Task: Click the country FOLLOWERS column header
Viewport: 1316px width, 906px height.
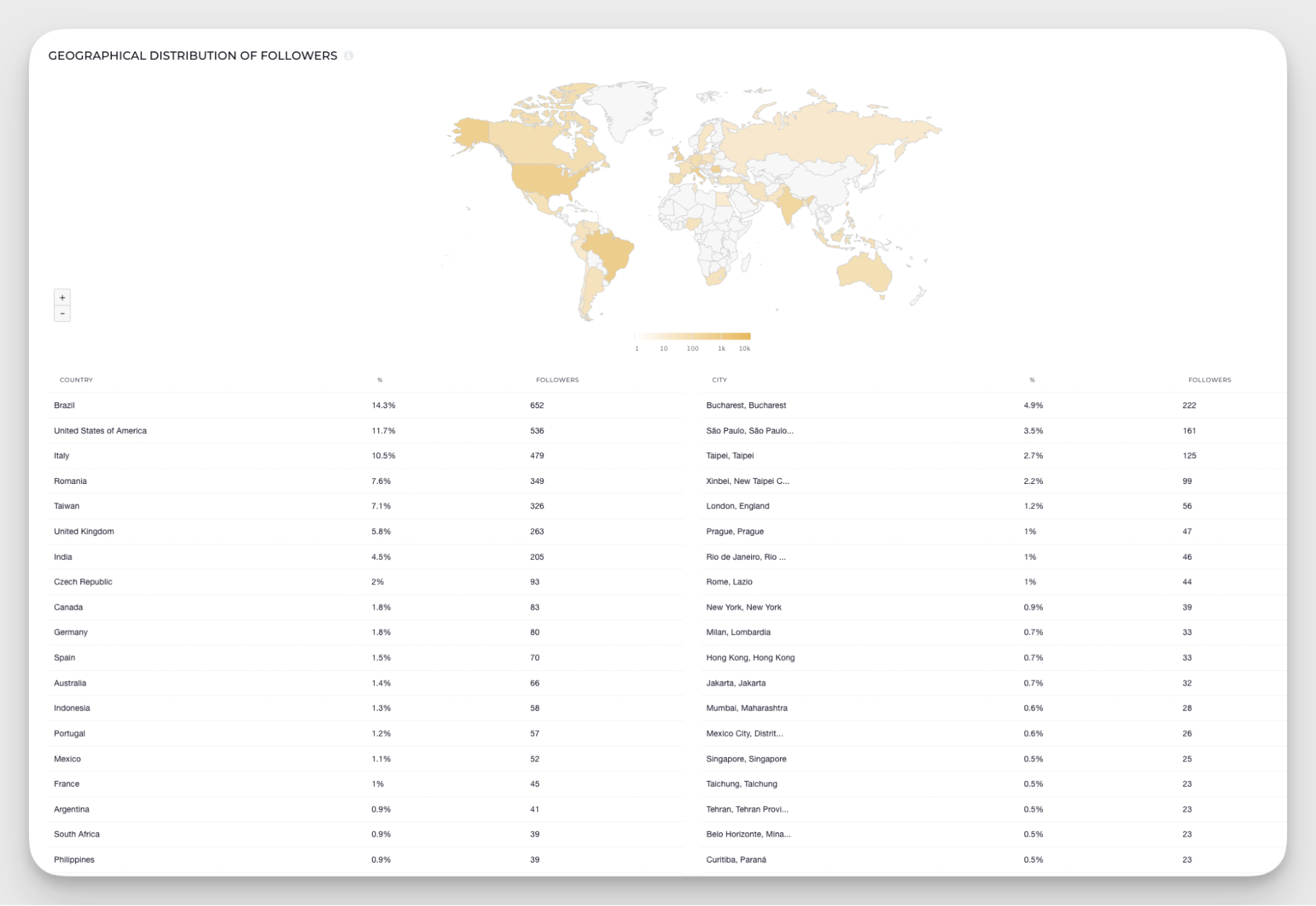Action: (x=557, y=380)
